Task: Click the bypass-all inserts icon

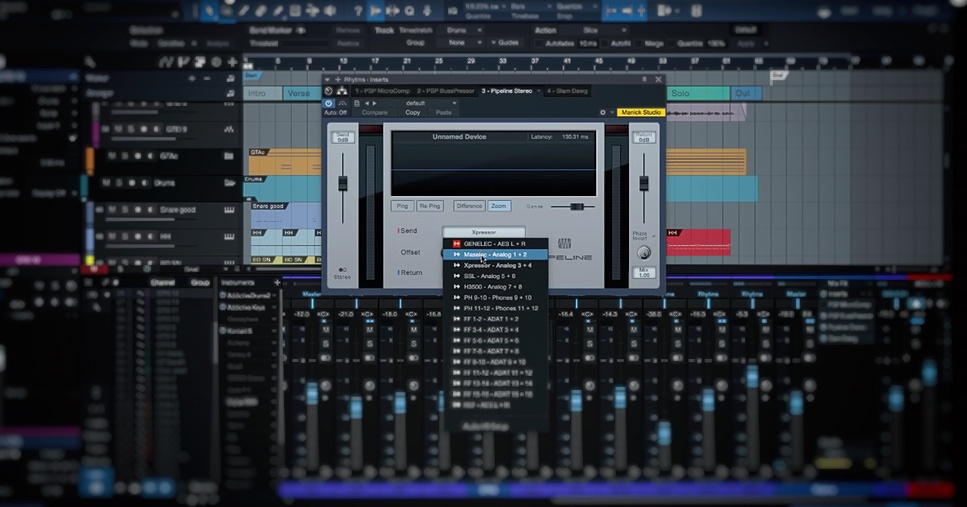Action: click(x=330, y=91)
